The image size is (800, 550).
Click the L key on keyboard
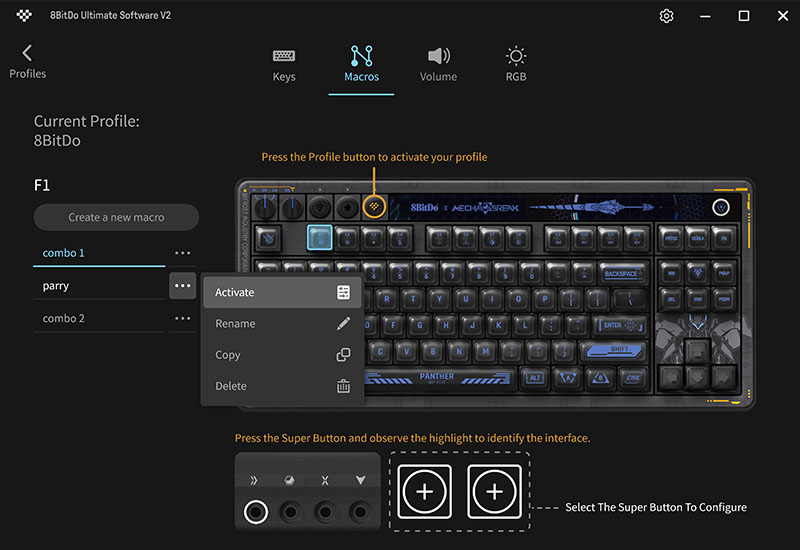pyautogui.click(x=525, y=325)
